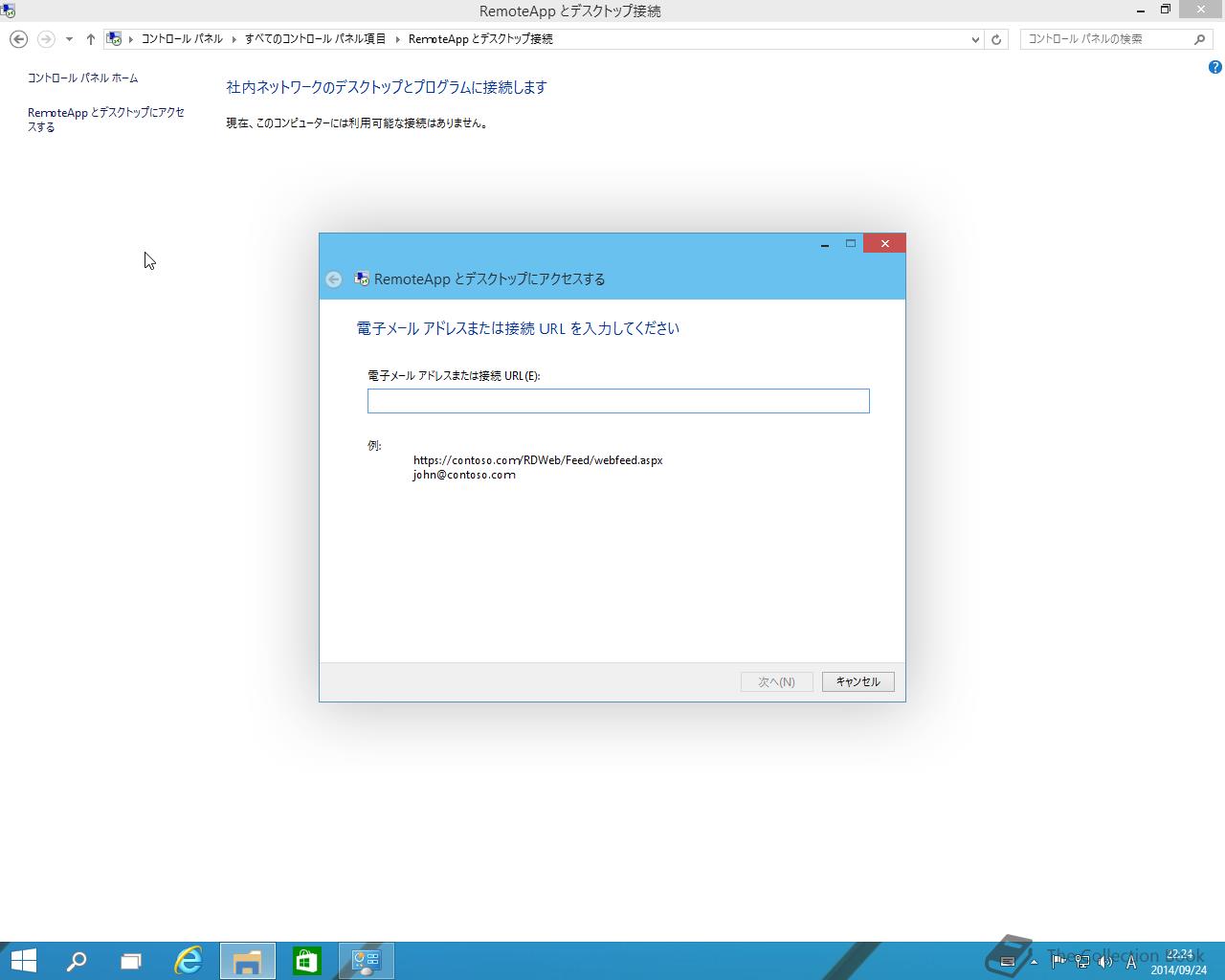Click example text john@contoso.com
The width and height of the screenshot is (1225, 980).
464,475
